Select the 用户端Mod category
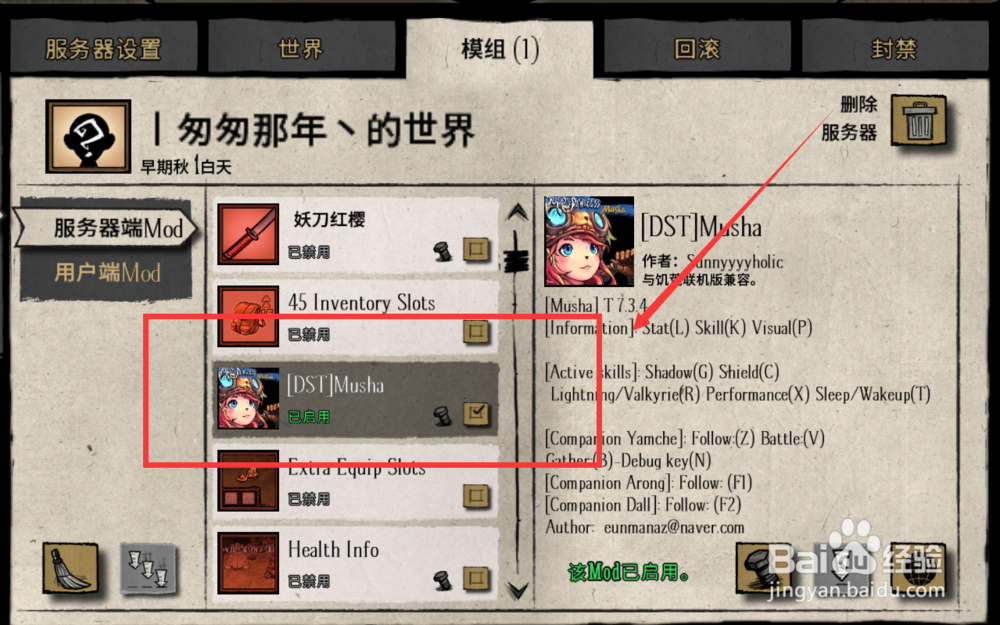1000x625 pixels. [107, 273]
